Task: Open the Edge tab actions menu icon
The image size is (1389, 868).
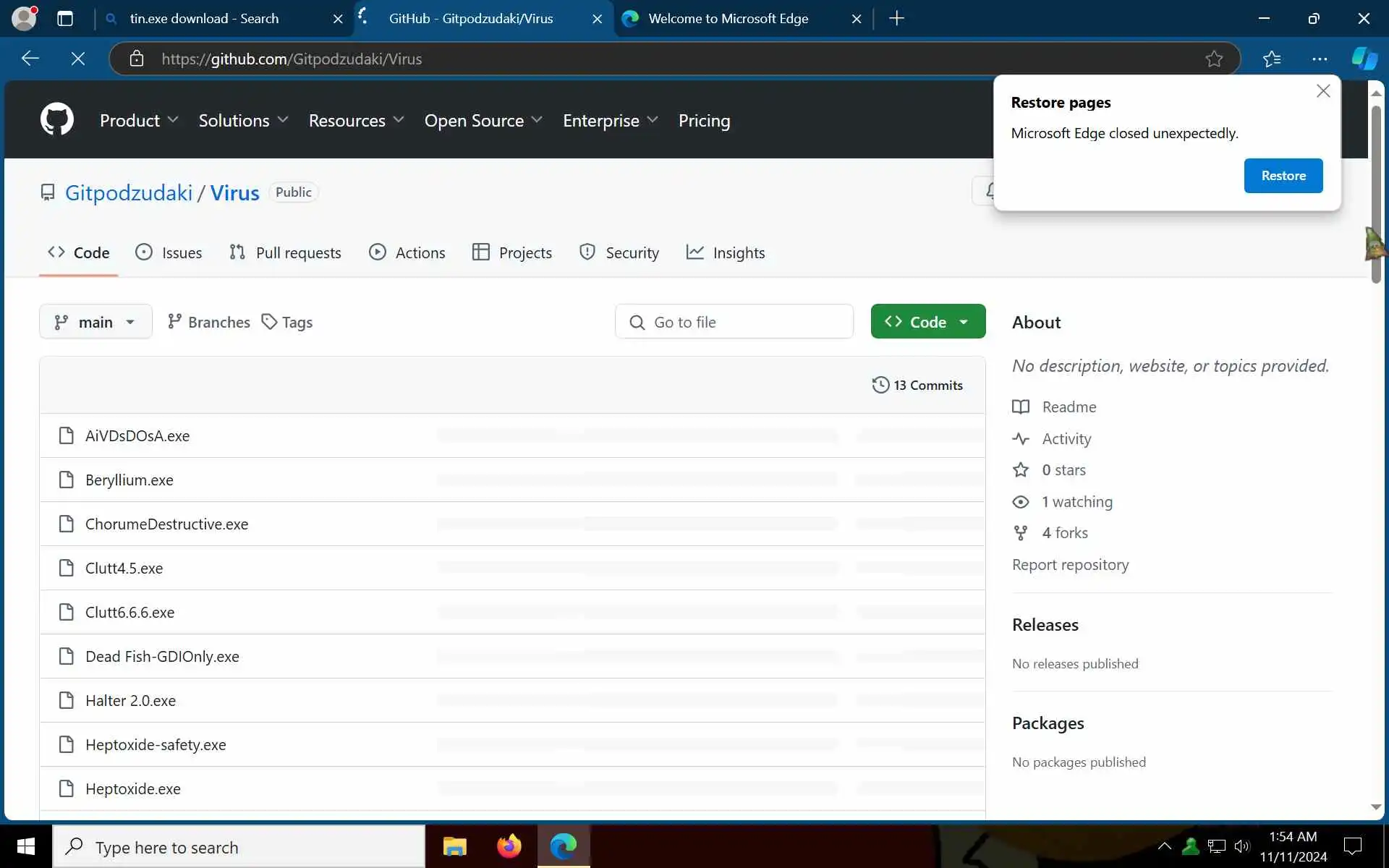Action: tap(65, 18)
